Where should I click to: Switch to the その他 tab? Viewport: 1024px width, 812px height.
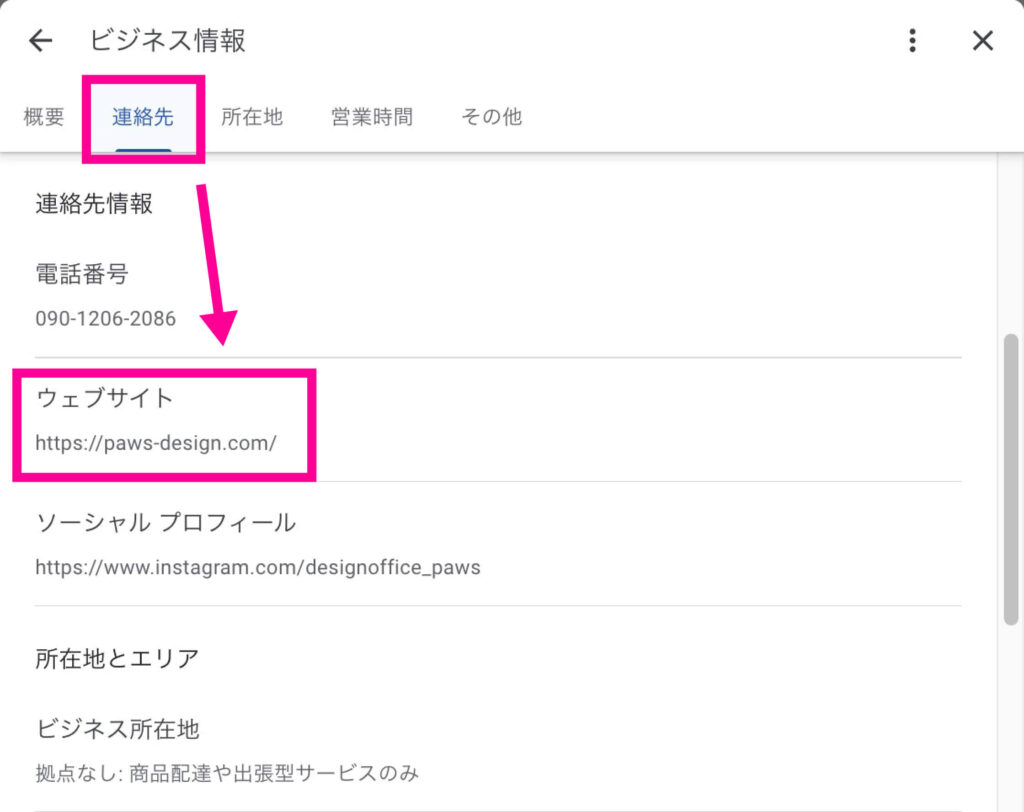[x=491, y=117]
